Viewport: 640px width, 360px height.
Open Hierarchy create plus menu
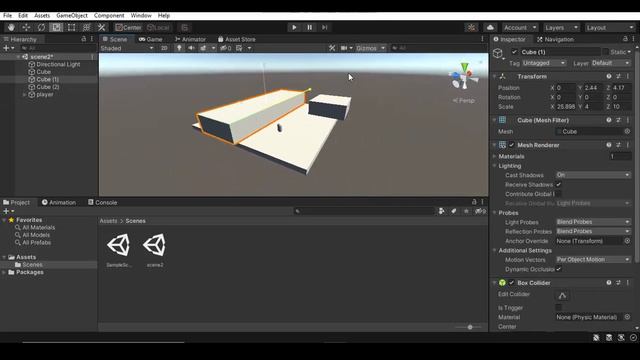(8, 48)
